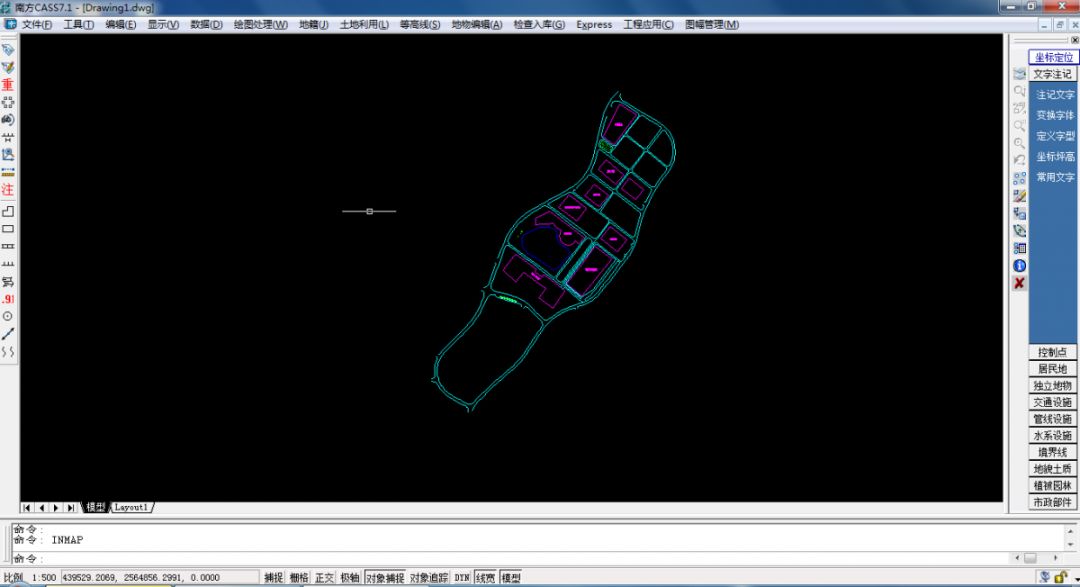
Task: Select 注记文字 in the side panel
Action: (x=1055, y=94)
